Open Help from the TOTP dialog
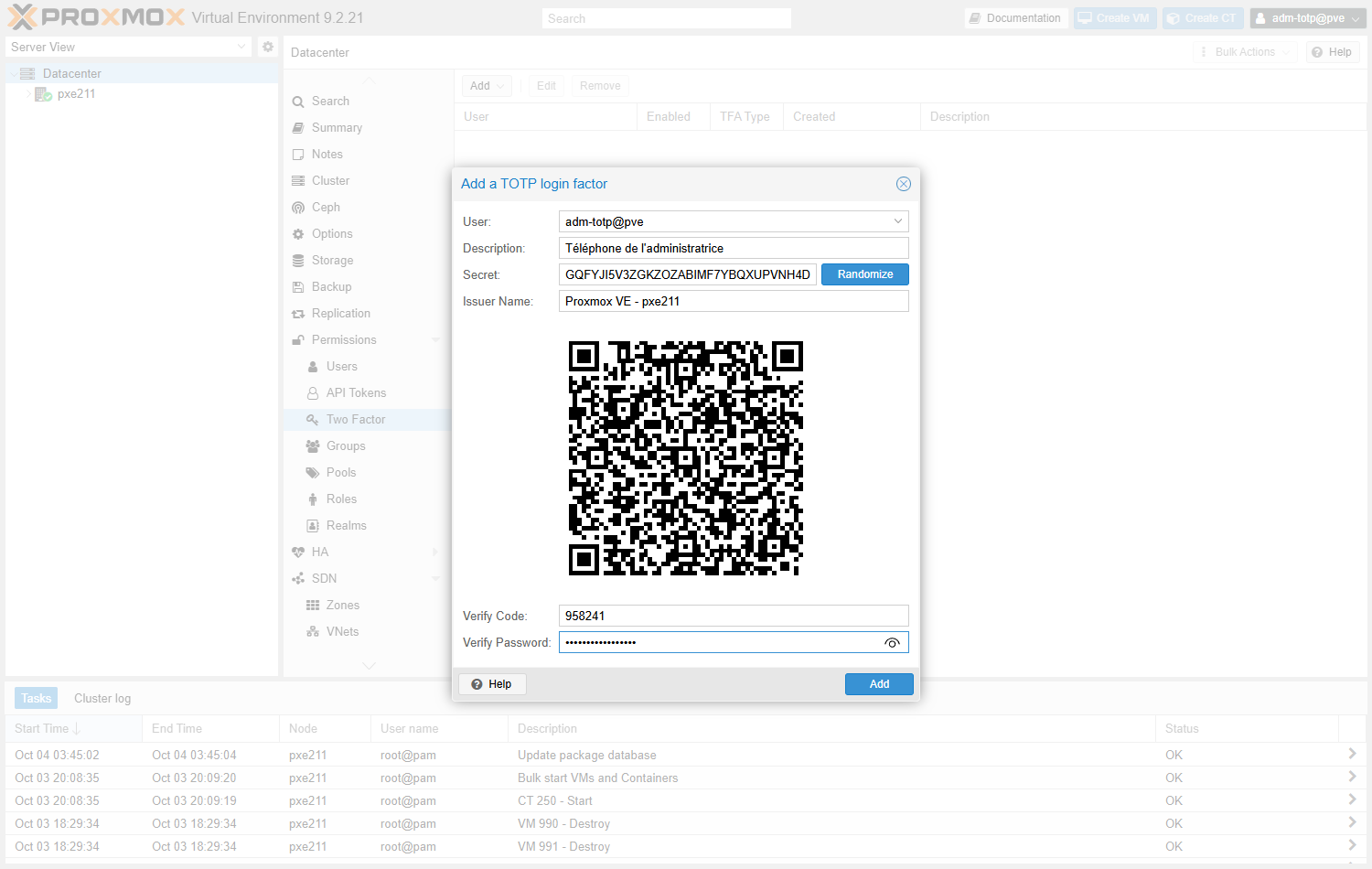 coord(491,684)
